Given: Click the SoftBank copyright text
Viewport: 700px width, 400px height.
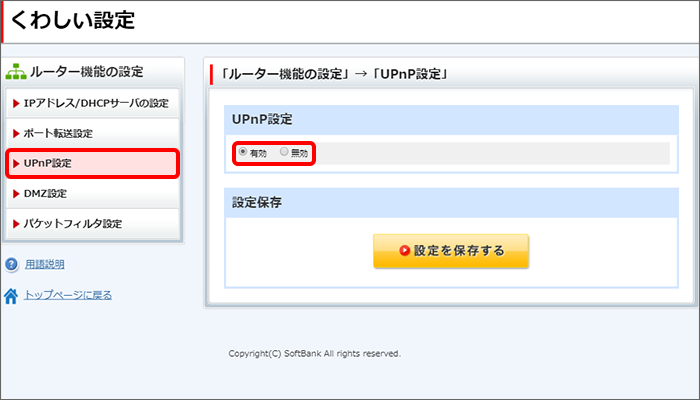Looking at the screenshot, I should pyautogui.click(x=314, y=354).
